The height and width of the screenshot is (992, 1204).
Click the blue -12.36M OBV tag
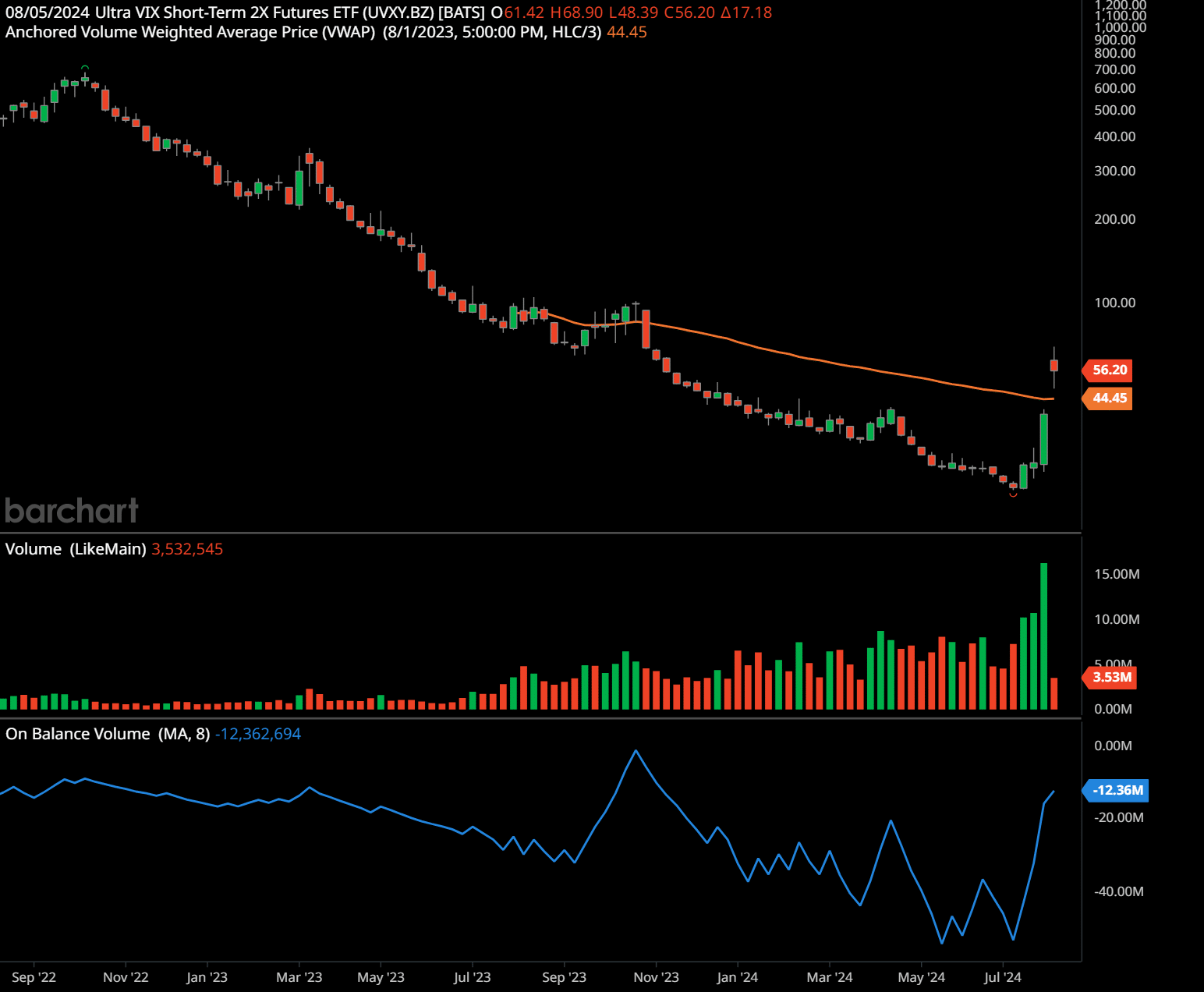pyautogui.click(x=1117, y=790)
